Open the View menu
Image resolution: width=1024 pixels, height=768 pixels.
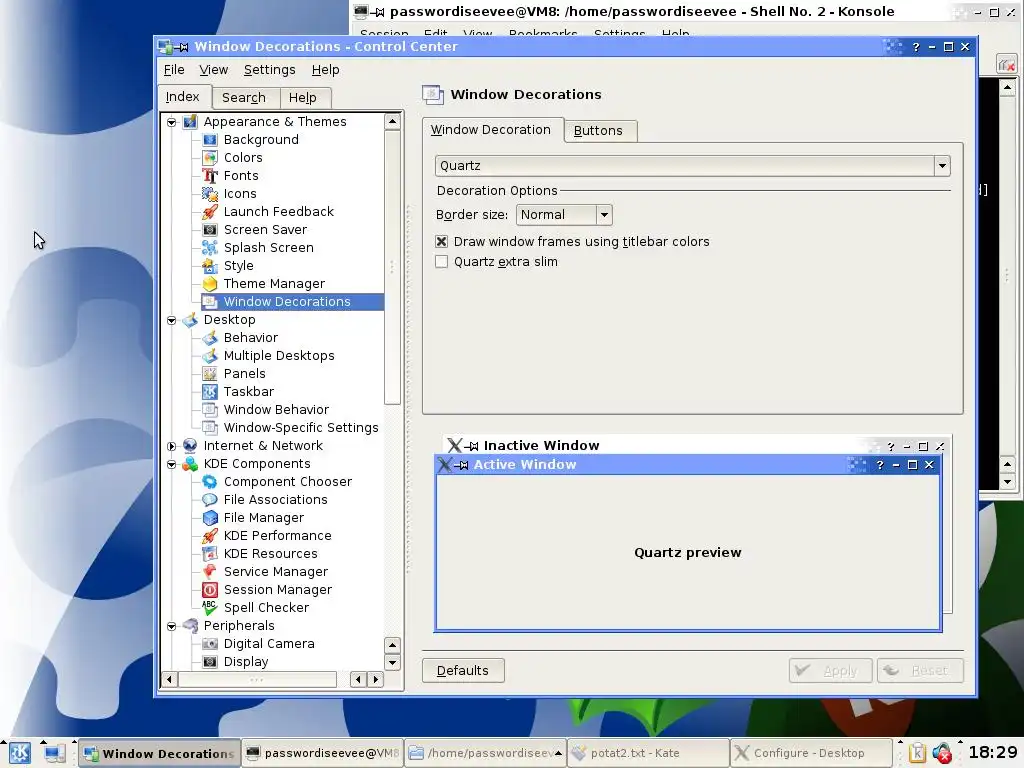[x=214, y=70]
